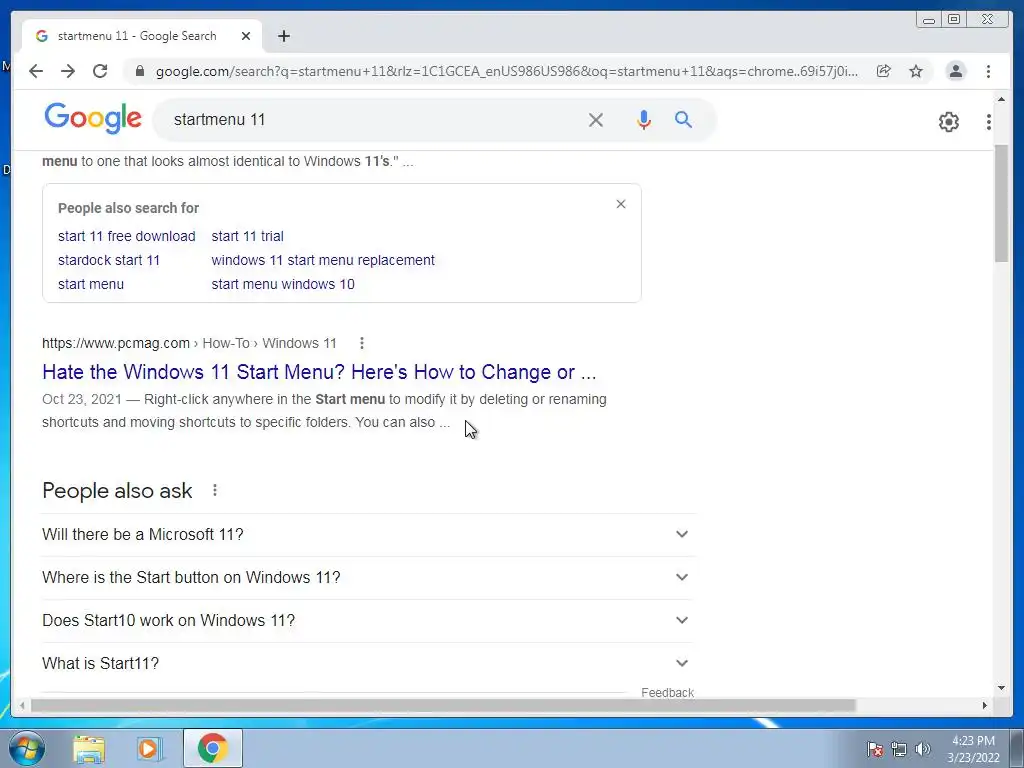Click the browser address bar
The width and height of the screenshot is (1024, 768).
507,71
